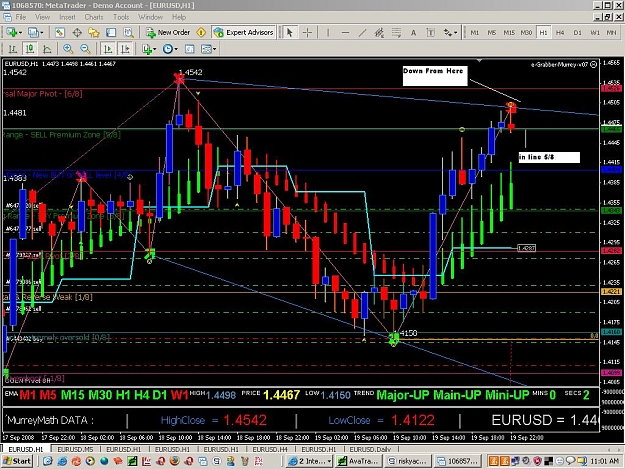The width and height of the screenshot is (625, 469).
Task: Click the Firefox quick launch icon
Action: click(x=174, y=461)
